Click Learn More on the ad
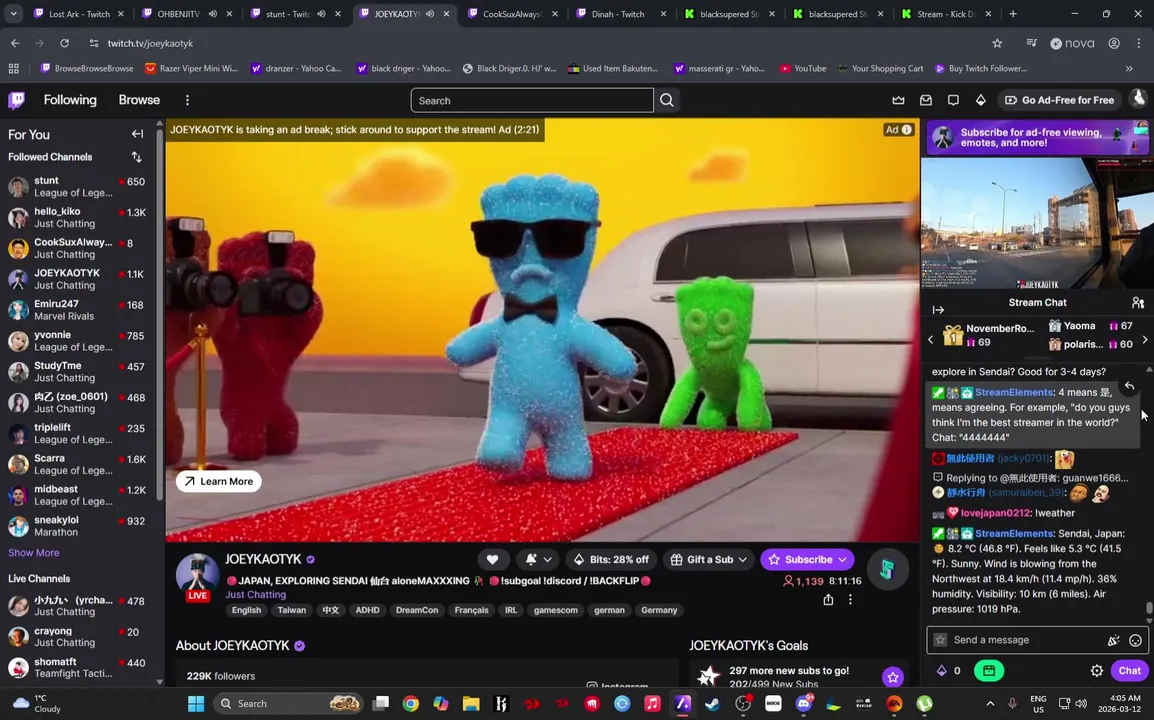The height and width of the screenshot is (720, 1154). [x=219, y=481]
